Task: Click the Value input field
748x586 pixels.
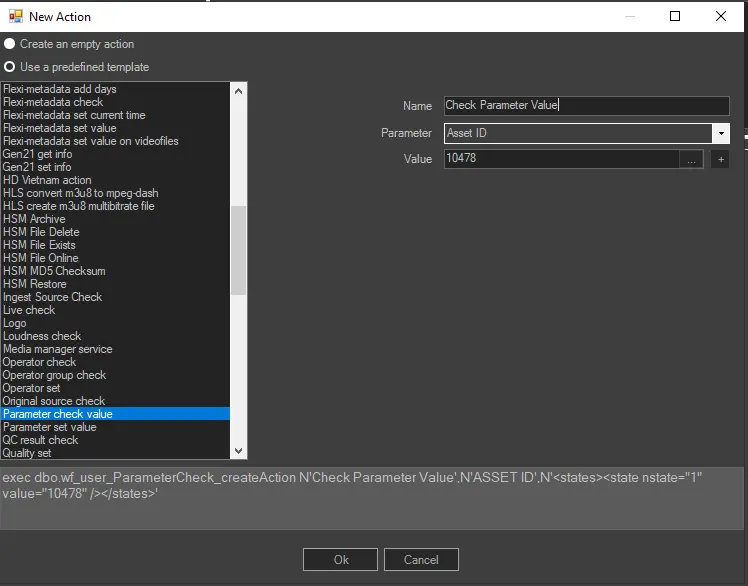Action: (x=560, y=159)
